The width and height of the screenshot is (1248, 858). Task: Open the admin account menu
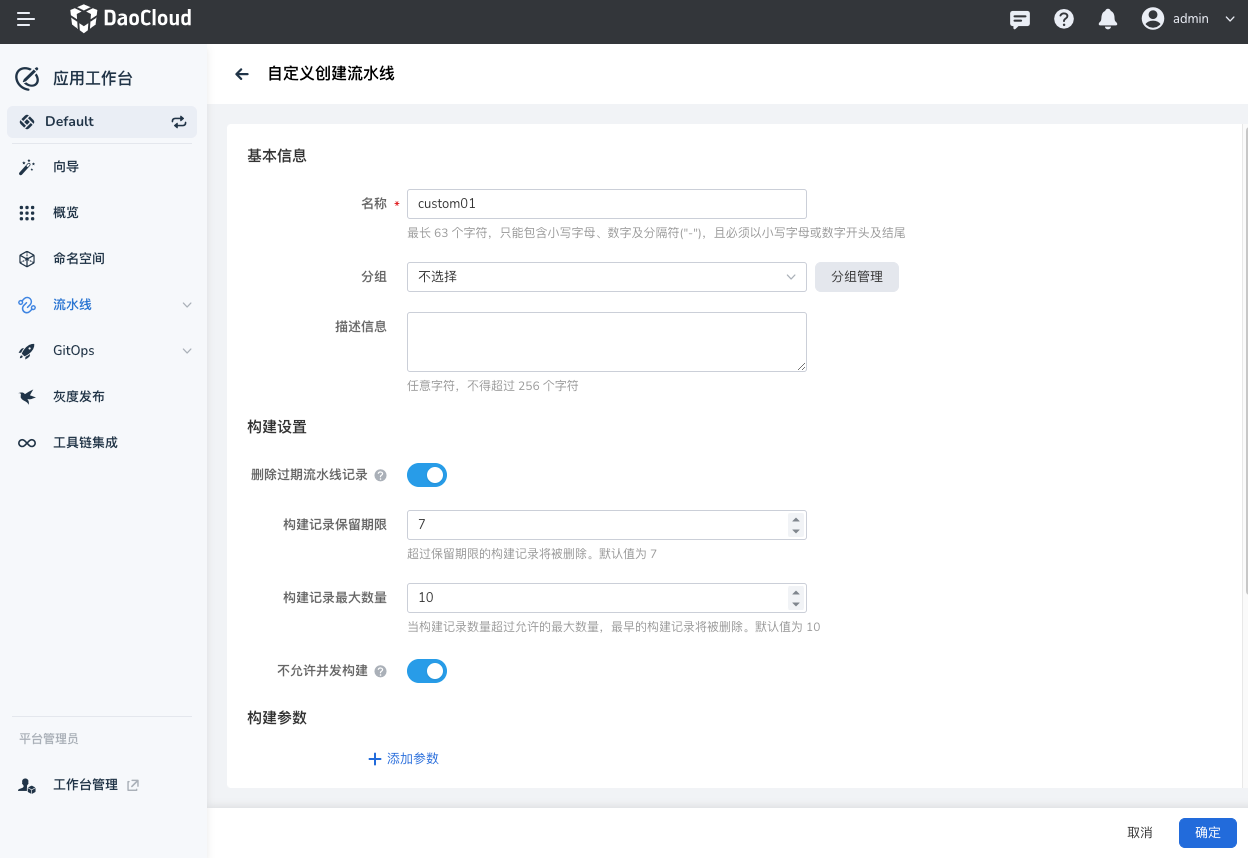point(1190,18)
